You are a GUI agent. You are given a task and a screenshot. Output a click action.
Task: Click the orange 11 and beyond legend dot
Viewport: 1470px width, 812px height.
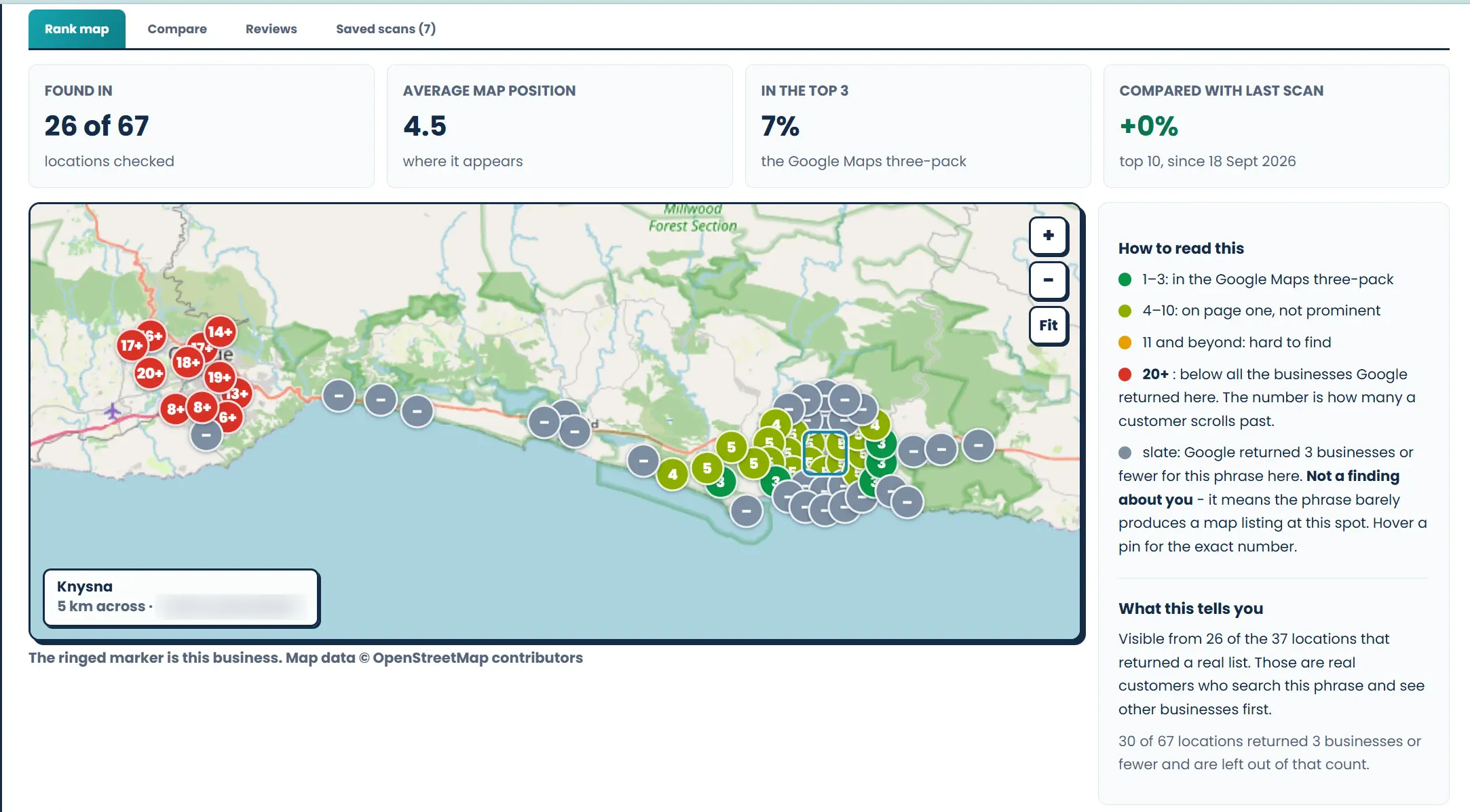click(x=1125, y=343)
